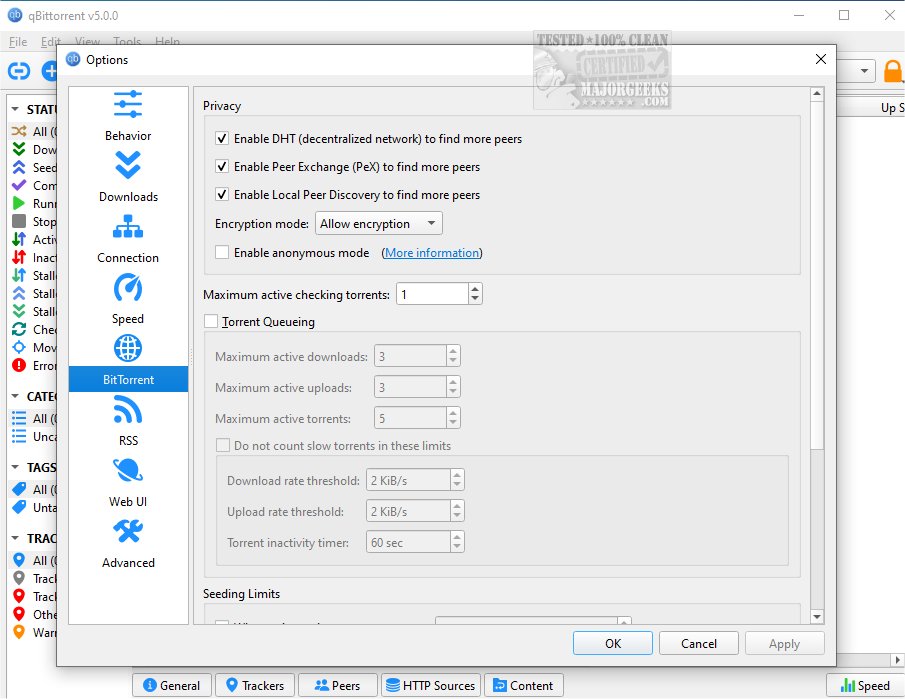905x699 pixels.
Task: Open the More information link
Action: coord(432,253)
